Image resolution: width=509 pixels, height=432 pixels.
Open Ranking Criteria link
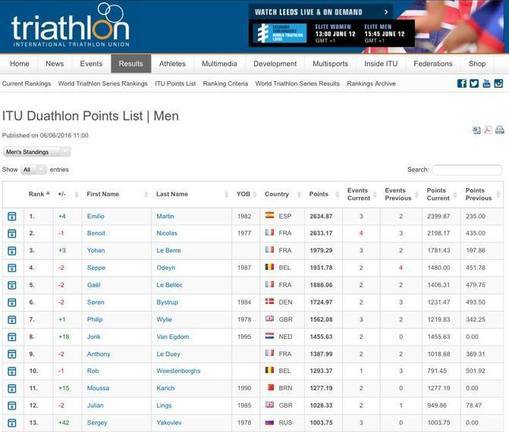225,84
